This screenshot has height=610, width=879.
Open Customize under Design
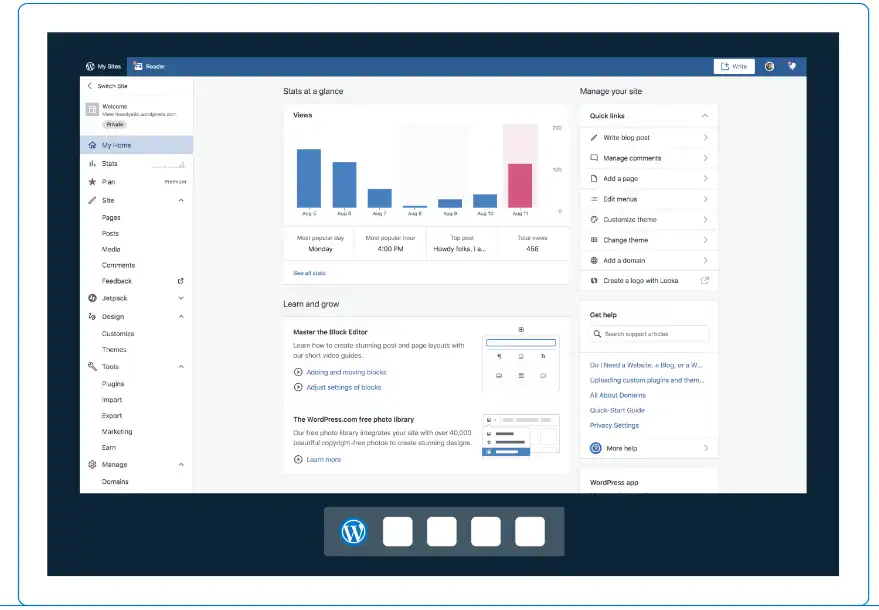pos(118,334)
